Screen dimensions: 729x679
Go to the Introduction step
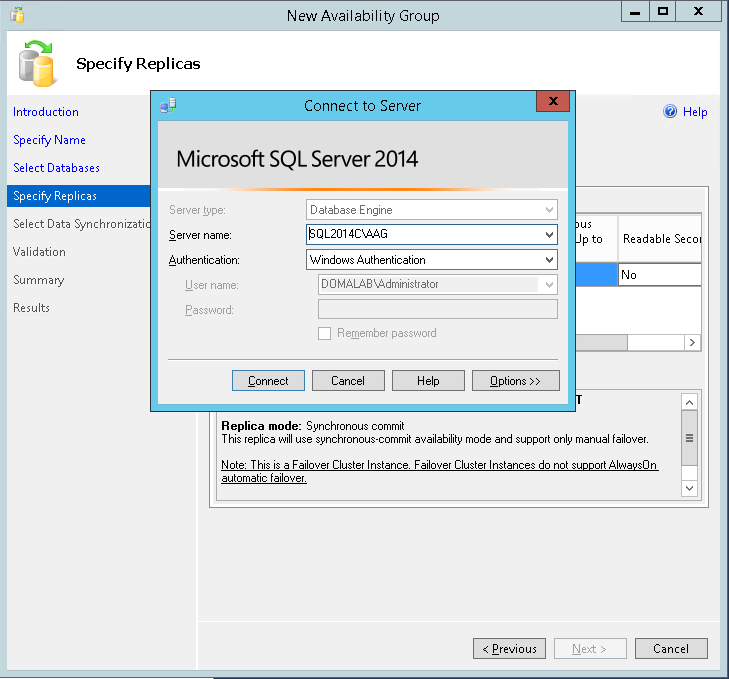pyautogui.click(x=46, y=112)
